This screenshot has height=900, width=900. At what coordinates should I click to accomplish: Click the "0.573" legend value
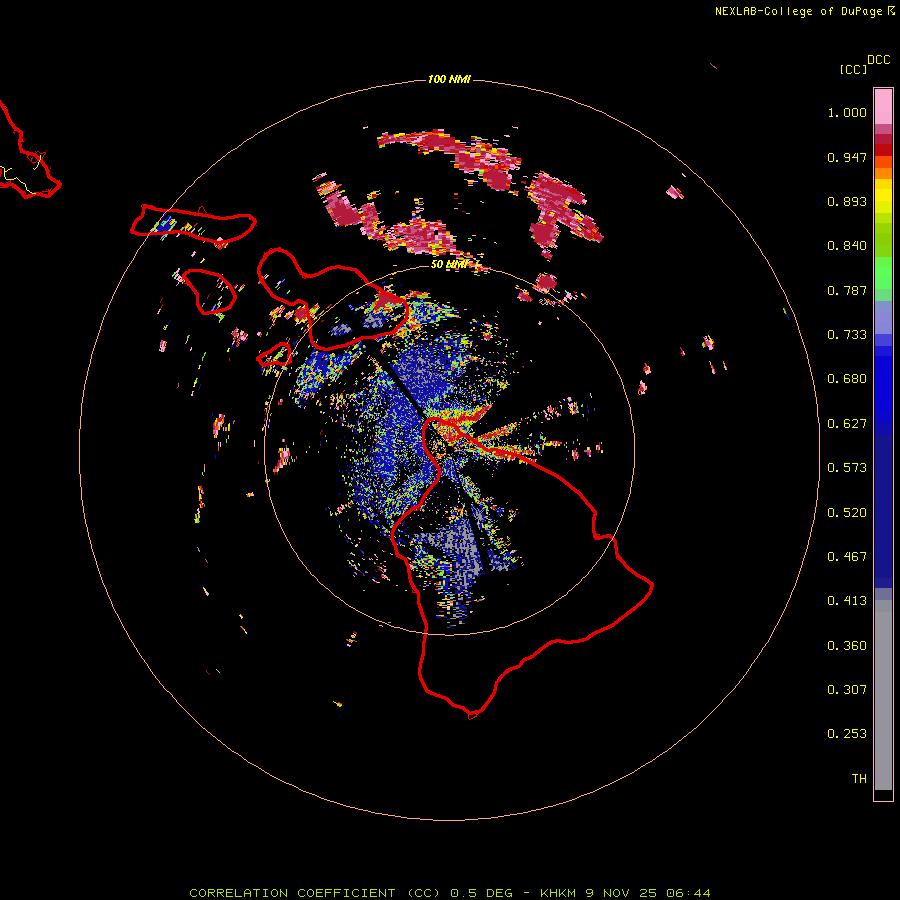pos(847,468)
